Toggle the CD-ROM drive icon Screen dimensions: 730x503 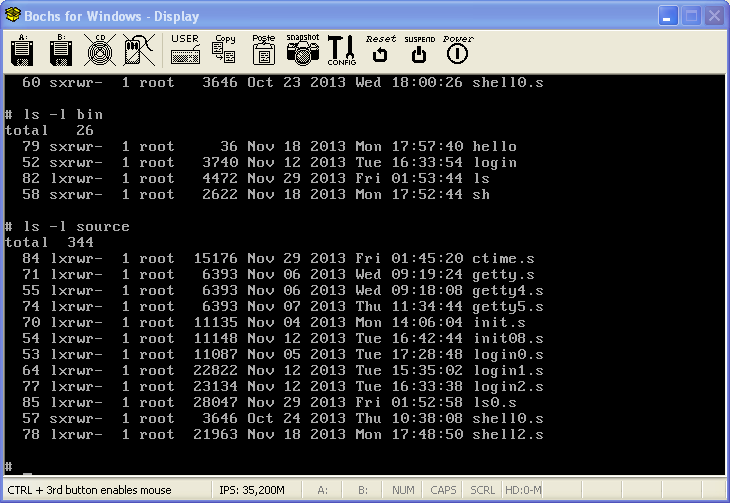(98, 49)
